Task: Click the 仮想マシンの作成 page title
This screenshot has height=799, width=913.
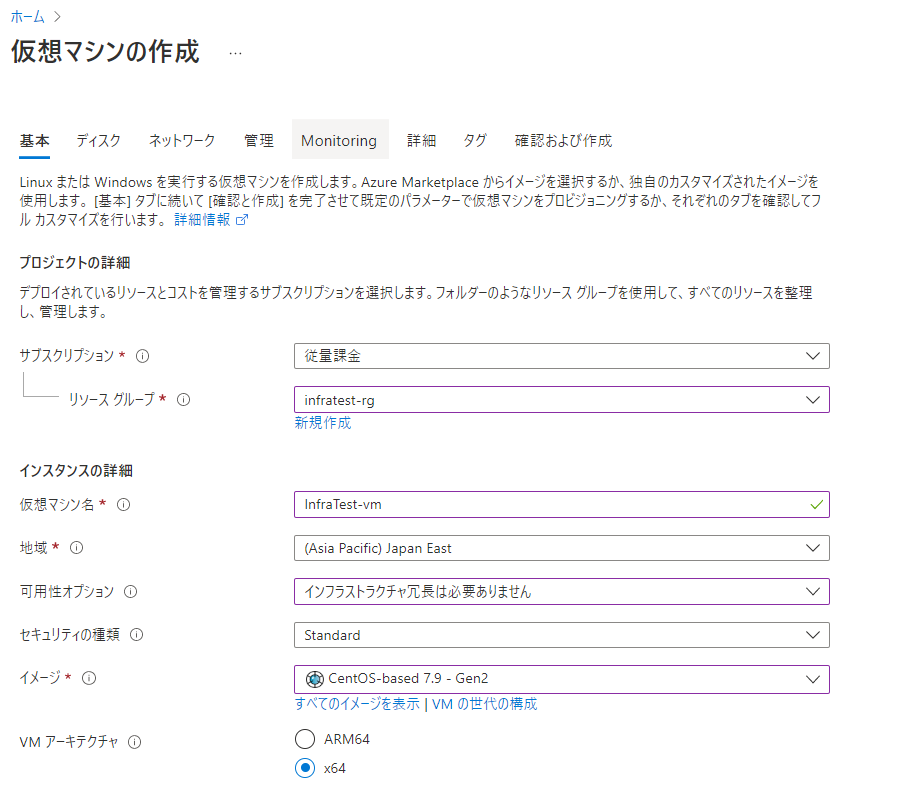Action: pos(105,51)
